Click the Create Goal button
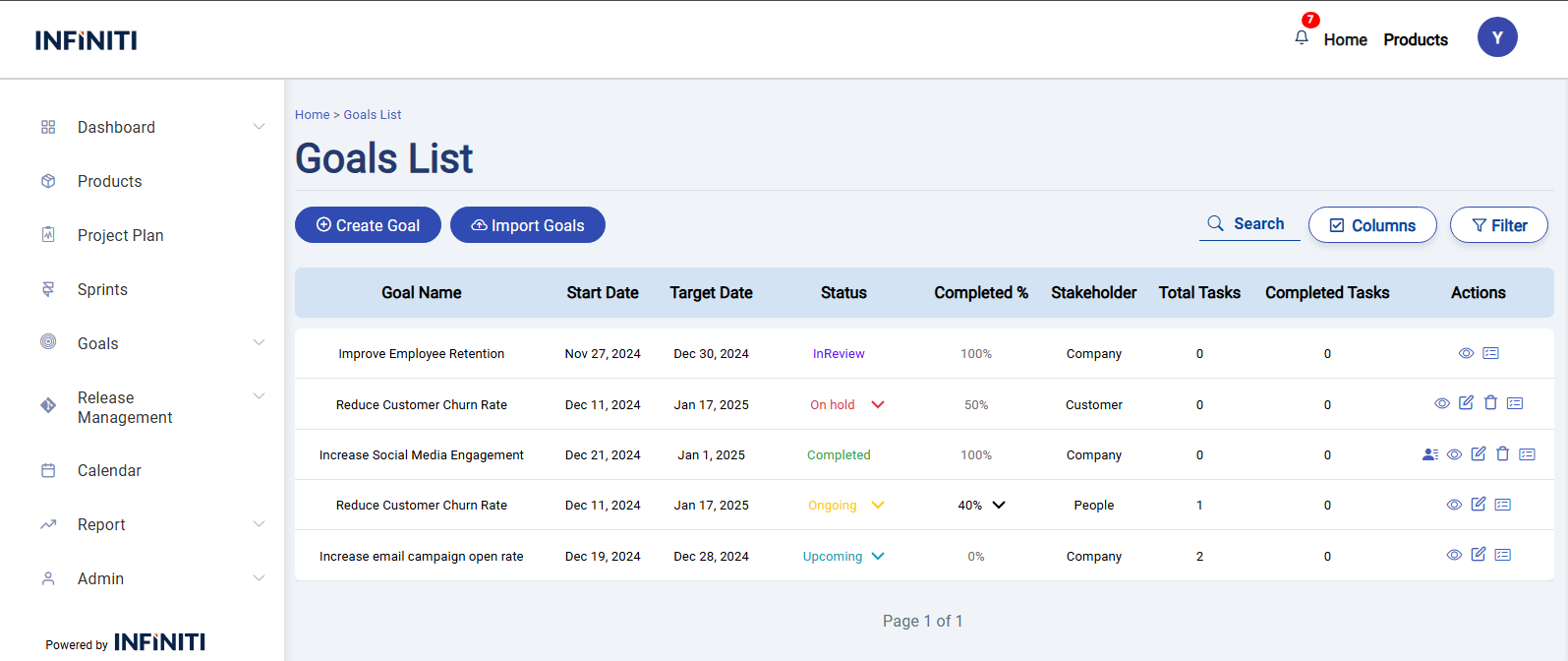Image resolution: width=1568 pixels, height=661 pixels. [368, 225]
